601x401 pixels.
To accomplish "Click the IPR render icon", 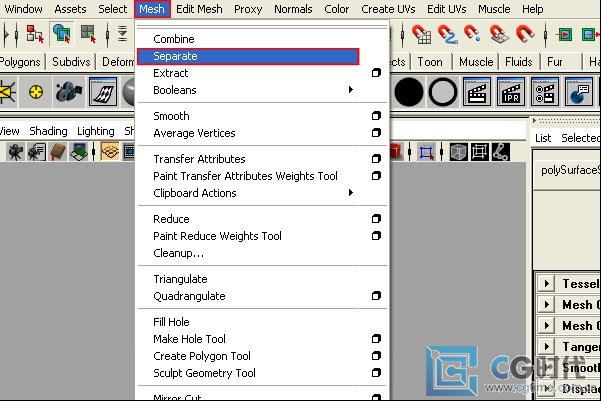I will 511,92.
